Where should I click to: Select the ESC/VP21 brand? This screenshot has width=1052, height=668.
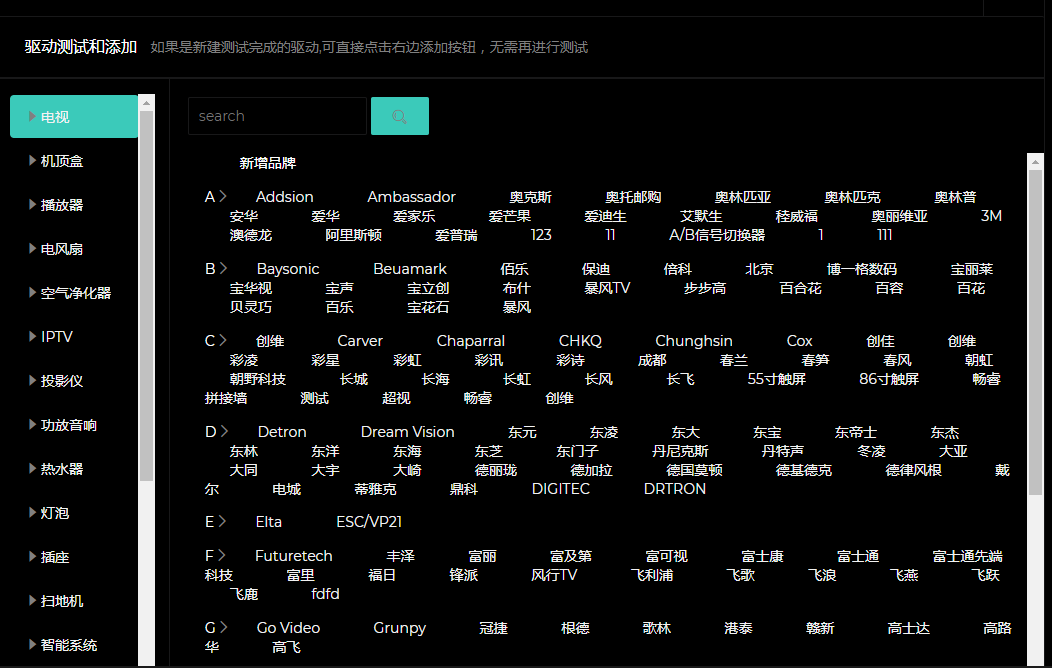368,522
